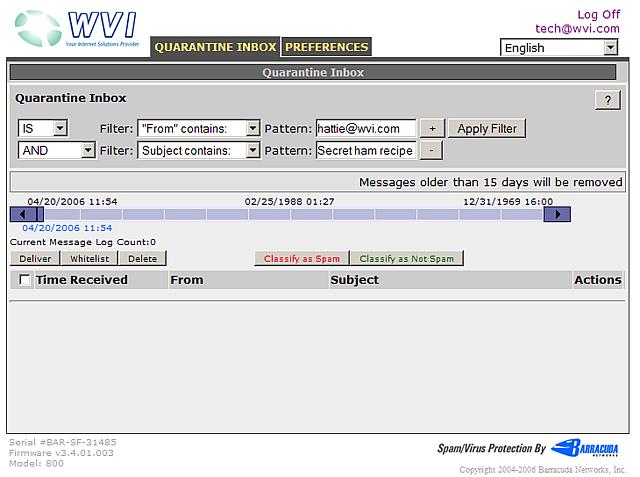Click the Firmware v3.4.01.003 text
This screenshot has height=477, width=640.
pyautogui.click(x=61, y=453)
